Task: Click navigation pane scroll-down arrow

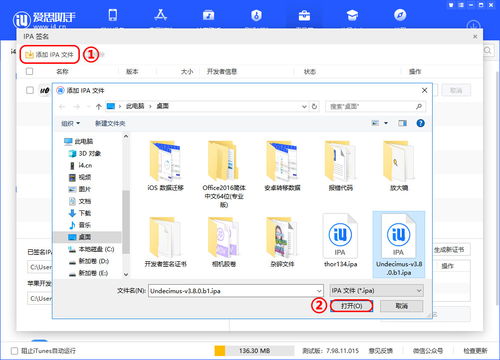Action: coord(126,274)
